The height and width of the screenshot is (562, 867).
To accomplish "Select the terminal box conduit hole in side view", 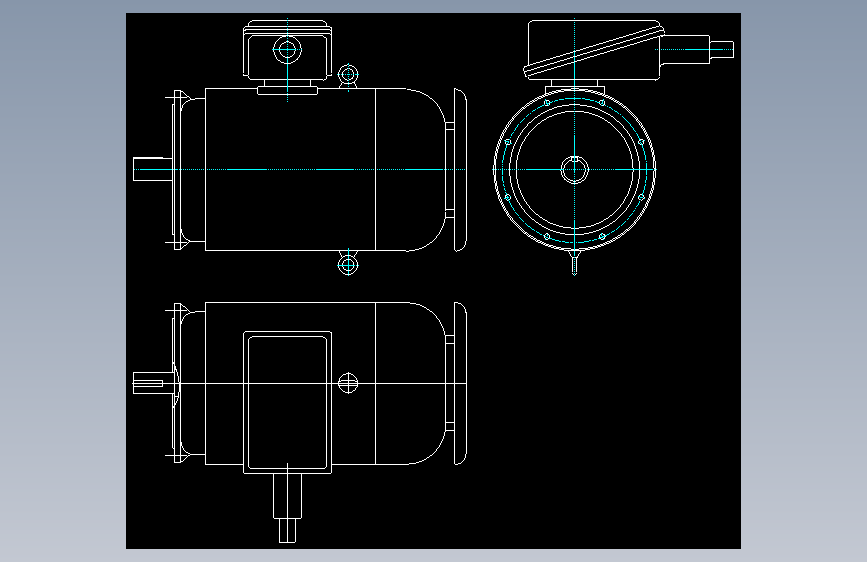I will (287, 50).
